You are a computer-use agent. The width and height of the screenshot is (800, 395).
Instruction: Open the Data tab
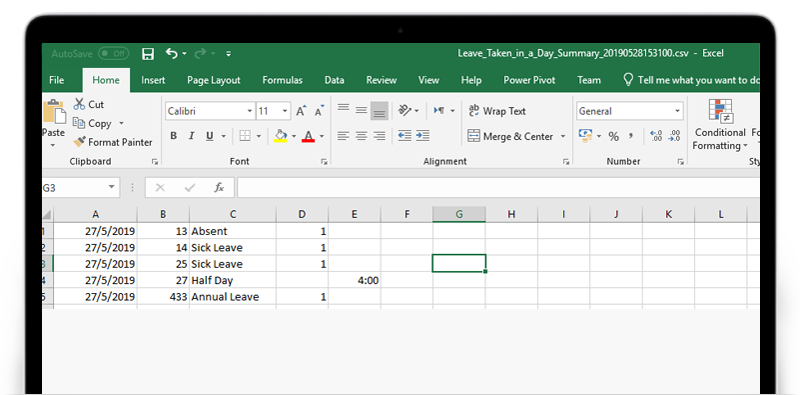pyautogui.click(x=334, y=80)
